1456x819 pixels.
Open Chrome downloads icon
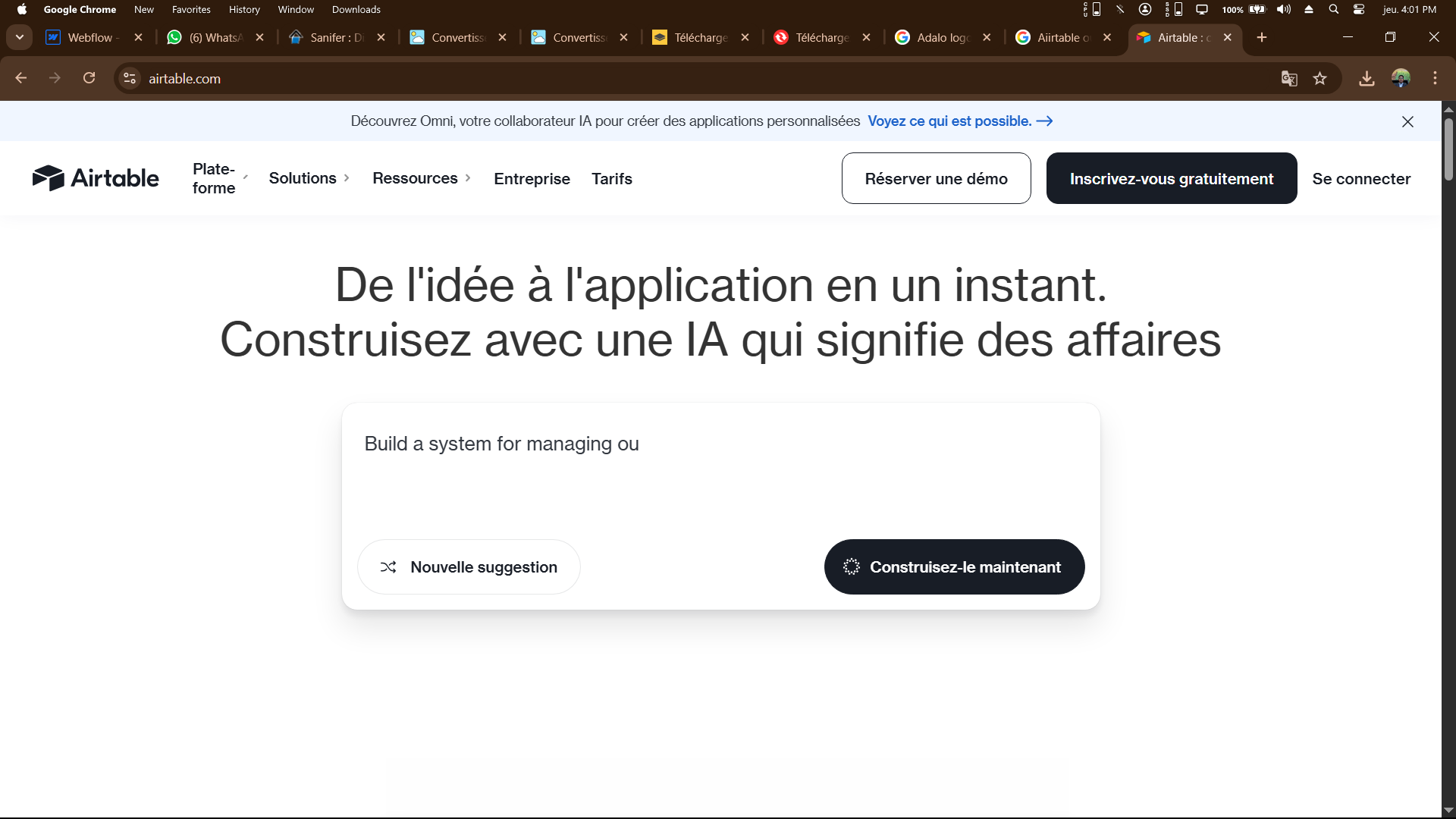click(x=1367, y=79)
